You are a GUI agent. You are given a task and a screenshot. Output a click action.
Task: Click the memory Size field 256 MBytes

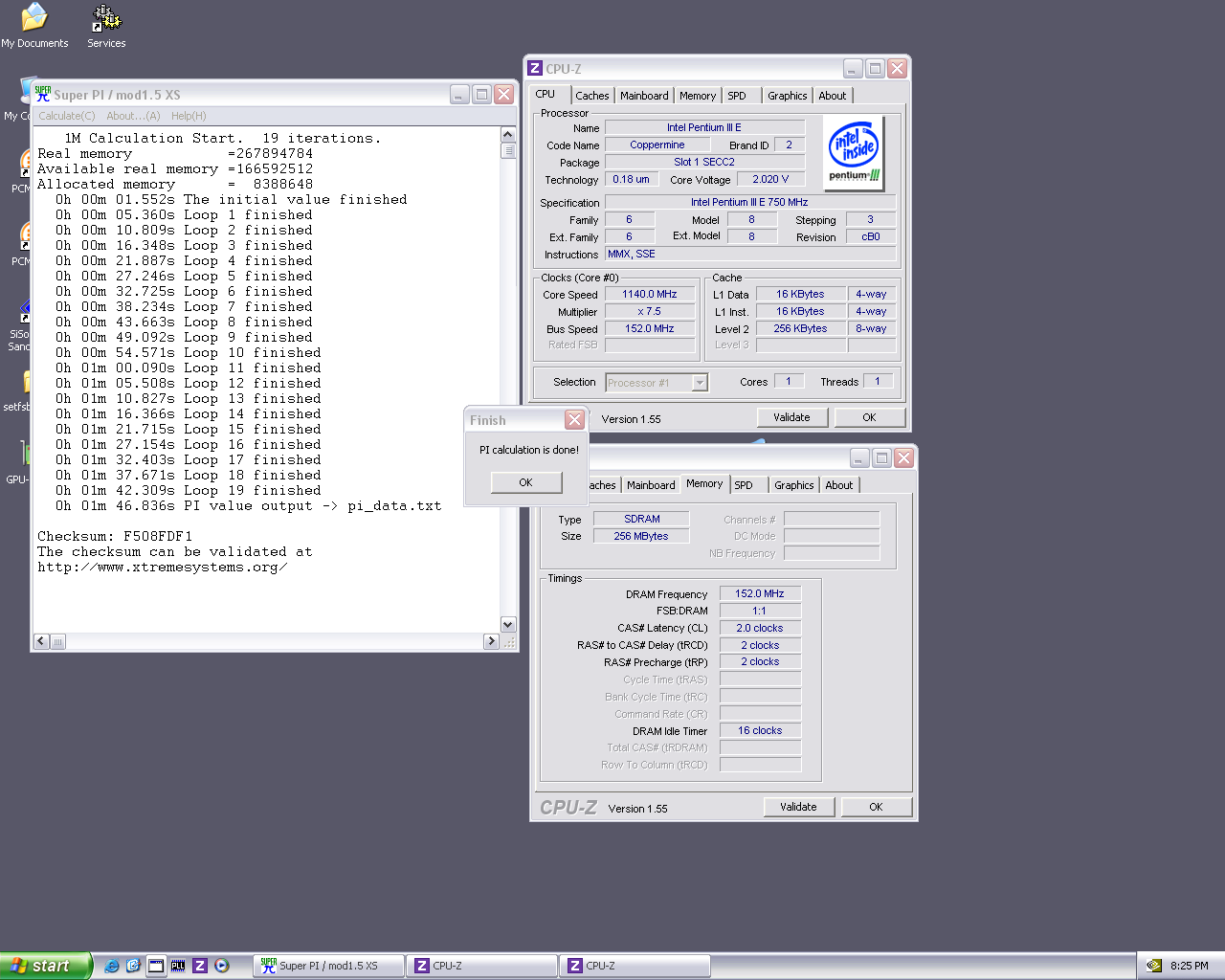point(642,536)
